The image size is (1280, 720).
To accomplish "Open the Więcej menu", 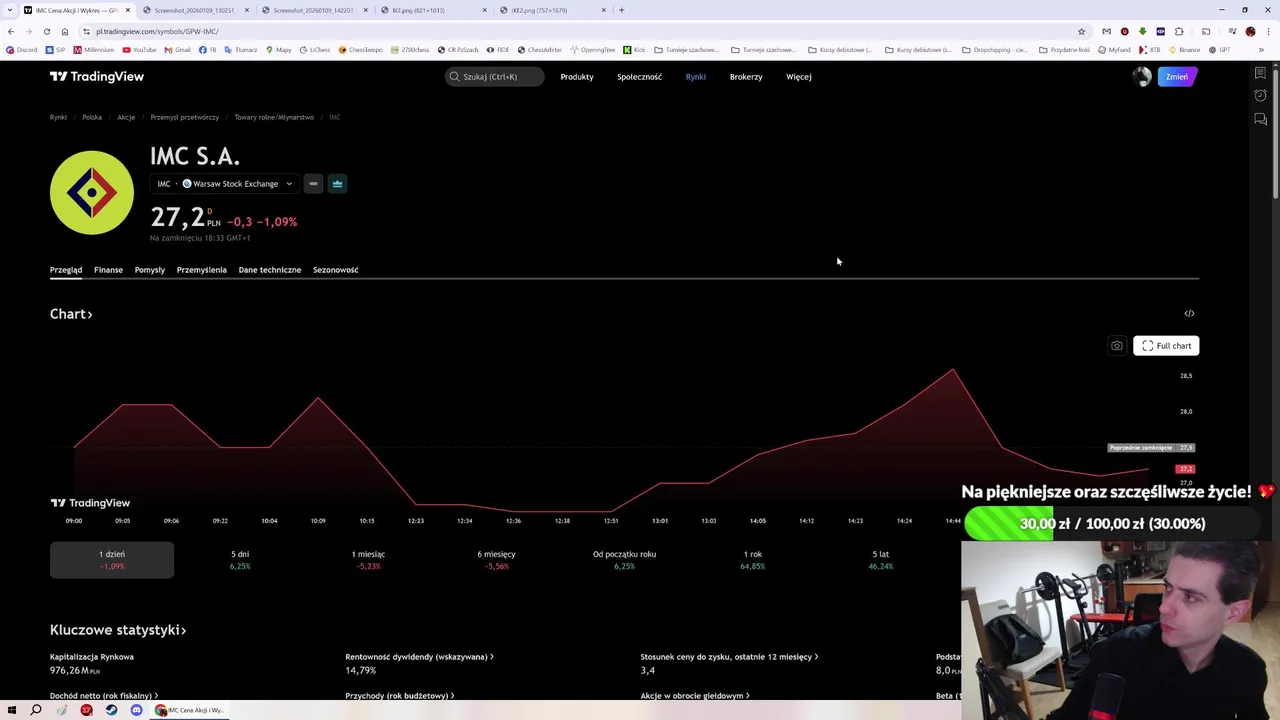I will [799, 76].
